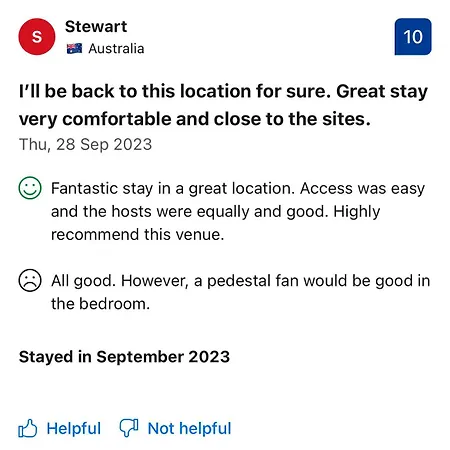Click the negative comment about pedestal fan
The height and width of the screenshot is (450, 450).
[x=241, y=292]
